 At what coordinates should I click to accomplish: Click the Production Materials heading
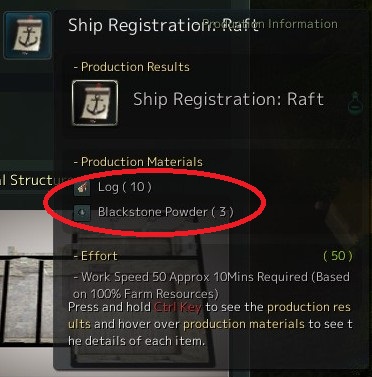coord(138,162)
